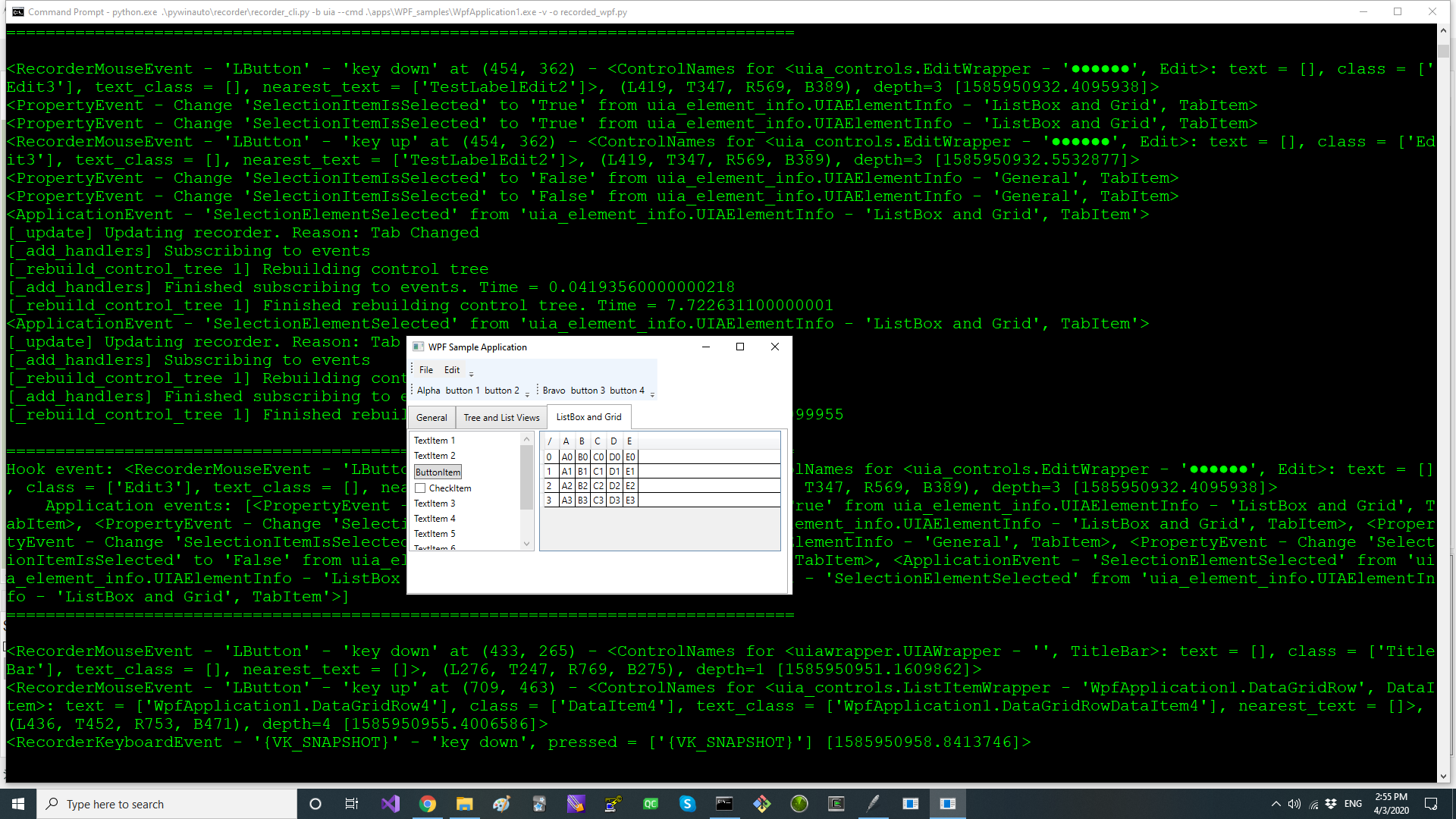Show hidden system tray icons
This screenshot has height=819, width=1456.
pos(1276,804)
